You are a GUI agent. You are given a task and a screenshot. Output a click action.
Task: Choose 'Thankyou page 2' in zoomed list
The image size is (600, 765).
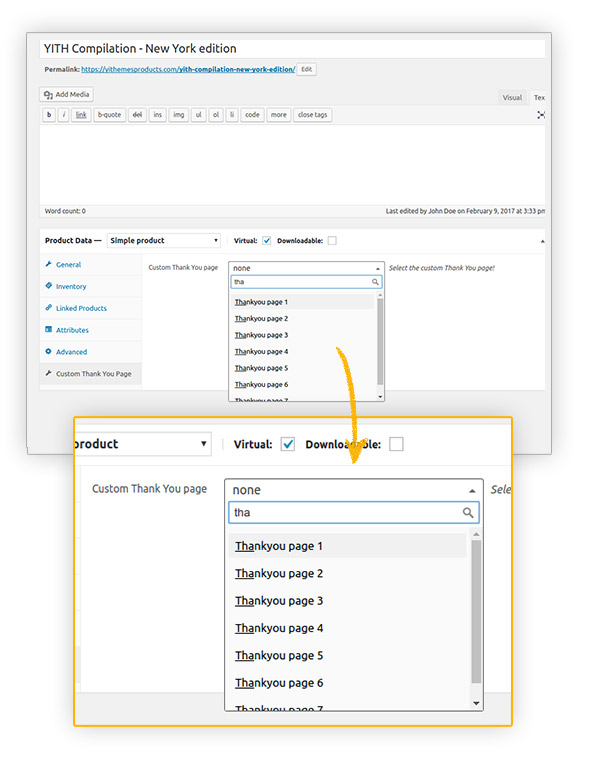coord(347,573)
